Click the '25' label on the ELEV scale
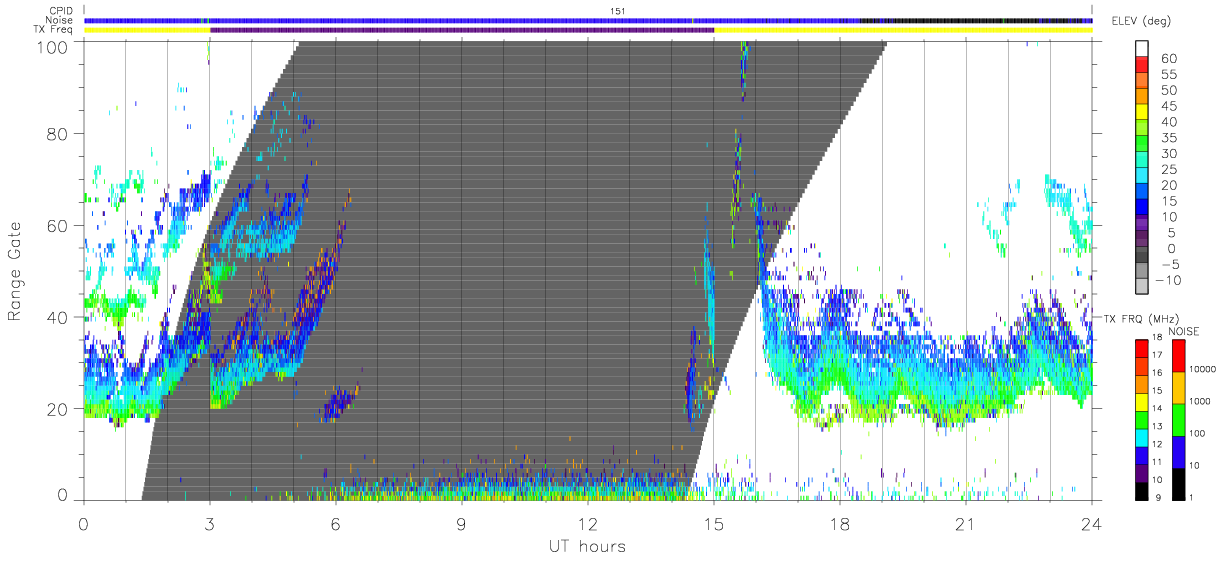The height and width of the screenshot is (567, 1228). tap(1171, 170)
